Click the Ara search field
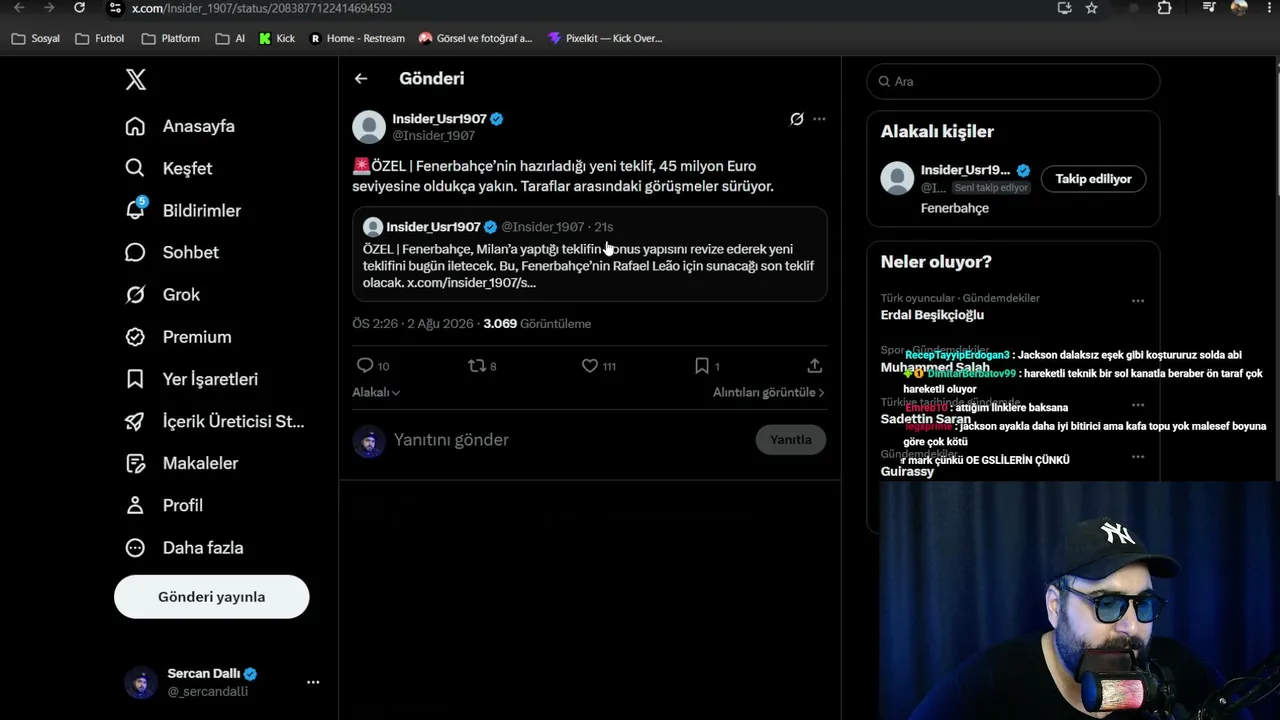This screenshot has width=1280, height=720. [1013, 81]
